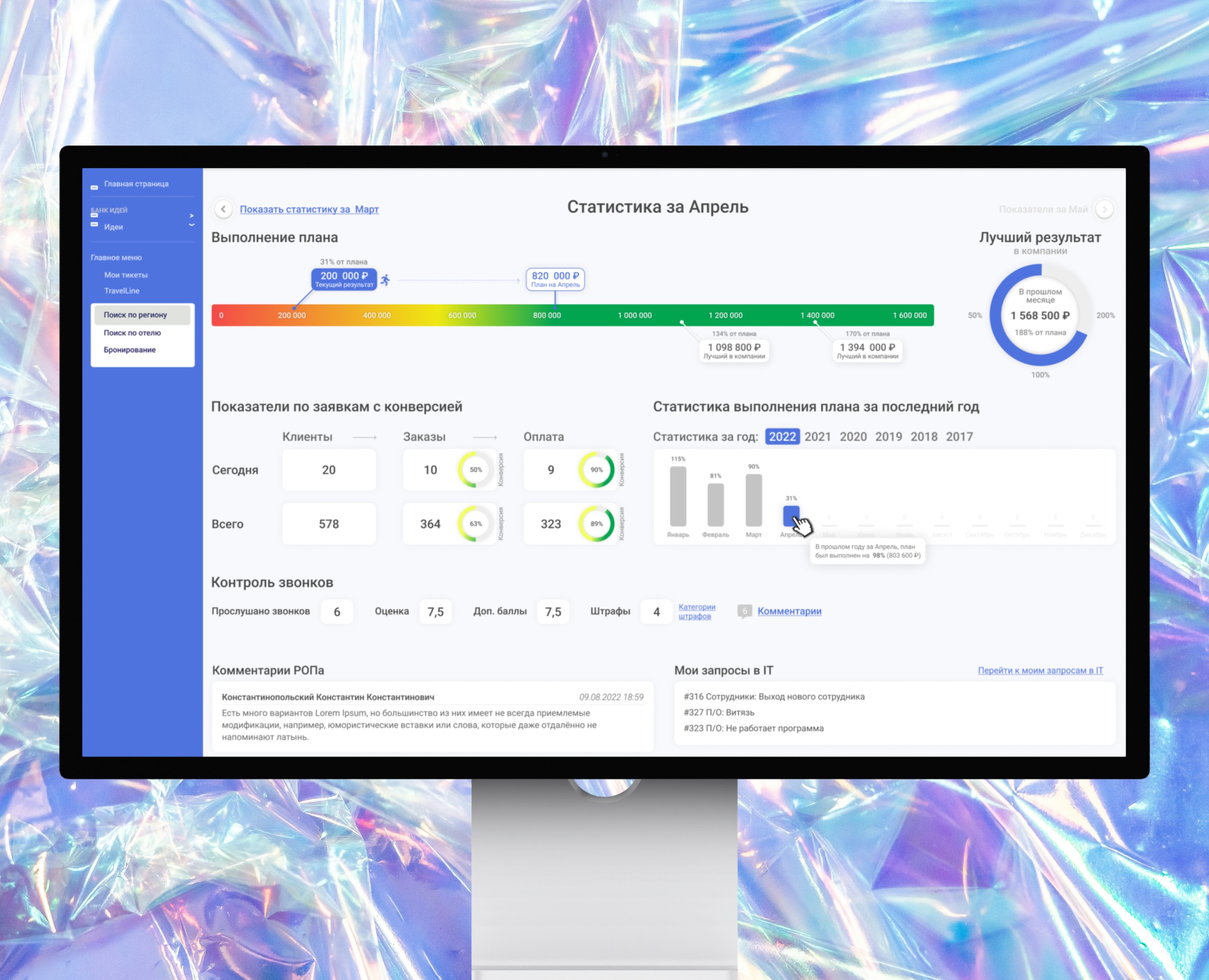Click the 63% conversion ring for orders

coord(475,523)
